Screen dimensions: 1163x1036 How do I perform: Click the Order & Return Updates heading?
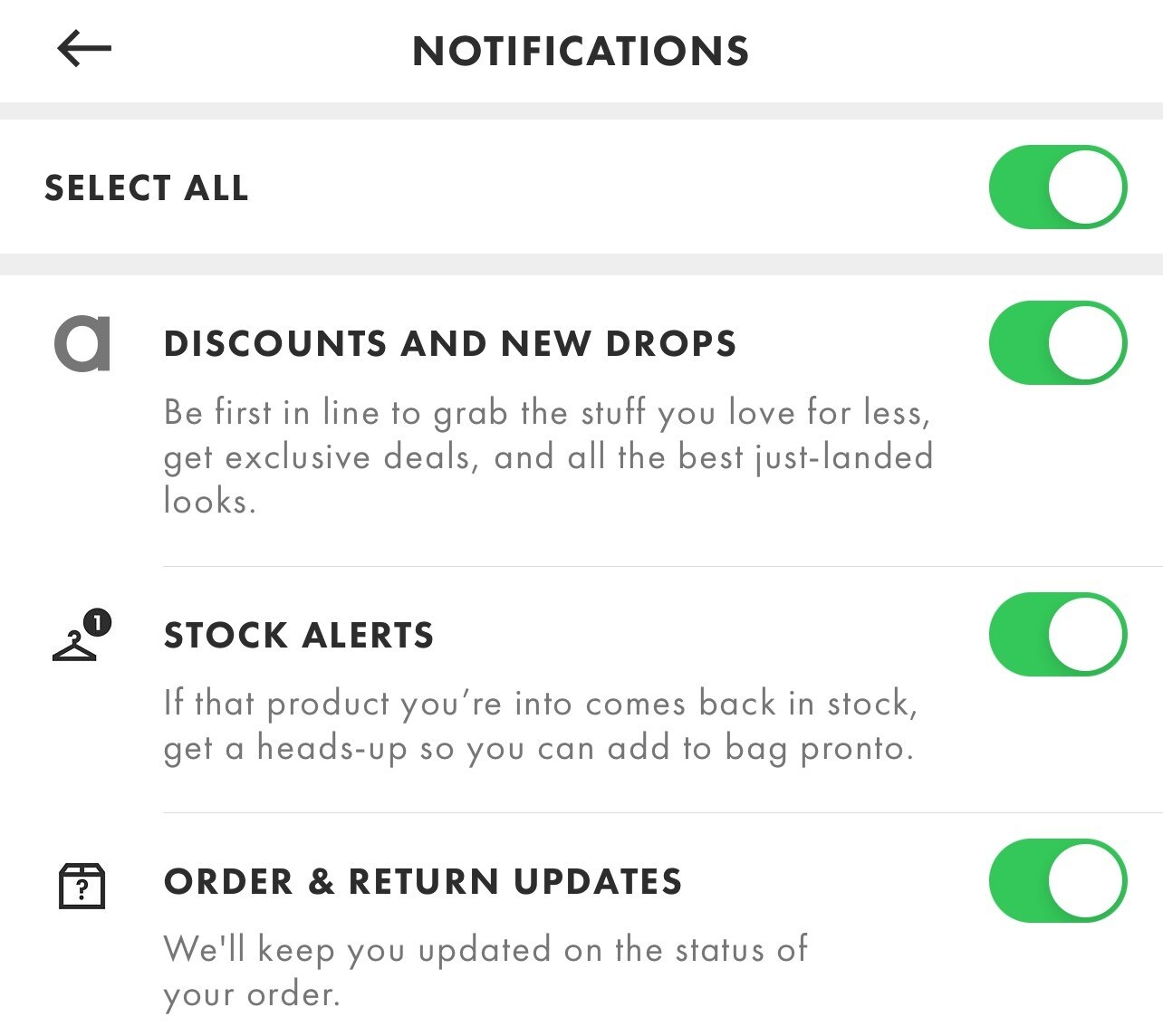(x=424, y=881)
